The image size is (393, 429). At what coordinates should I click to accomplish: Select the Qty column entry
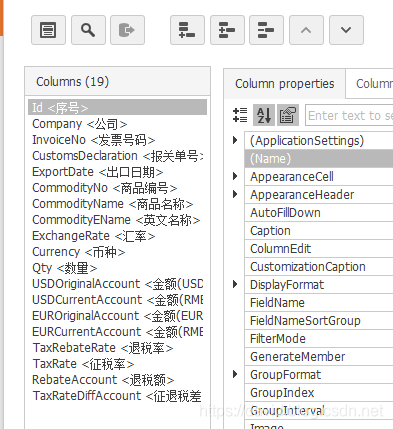click(x=117, y=268)
